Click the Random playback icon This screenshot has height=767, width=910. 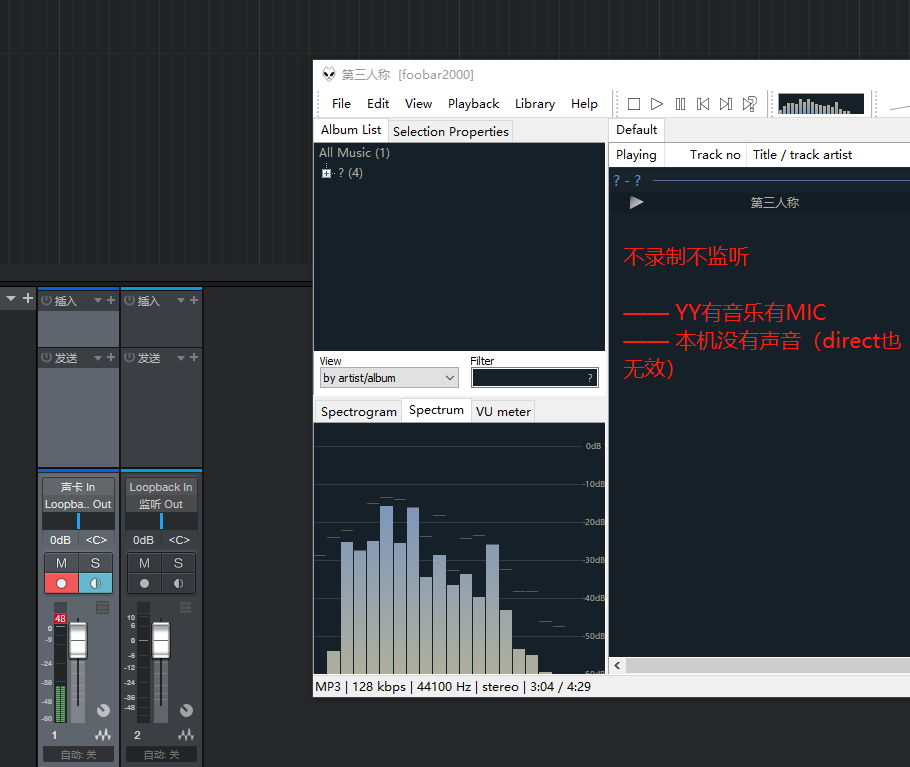click(x=748, y=103)
